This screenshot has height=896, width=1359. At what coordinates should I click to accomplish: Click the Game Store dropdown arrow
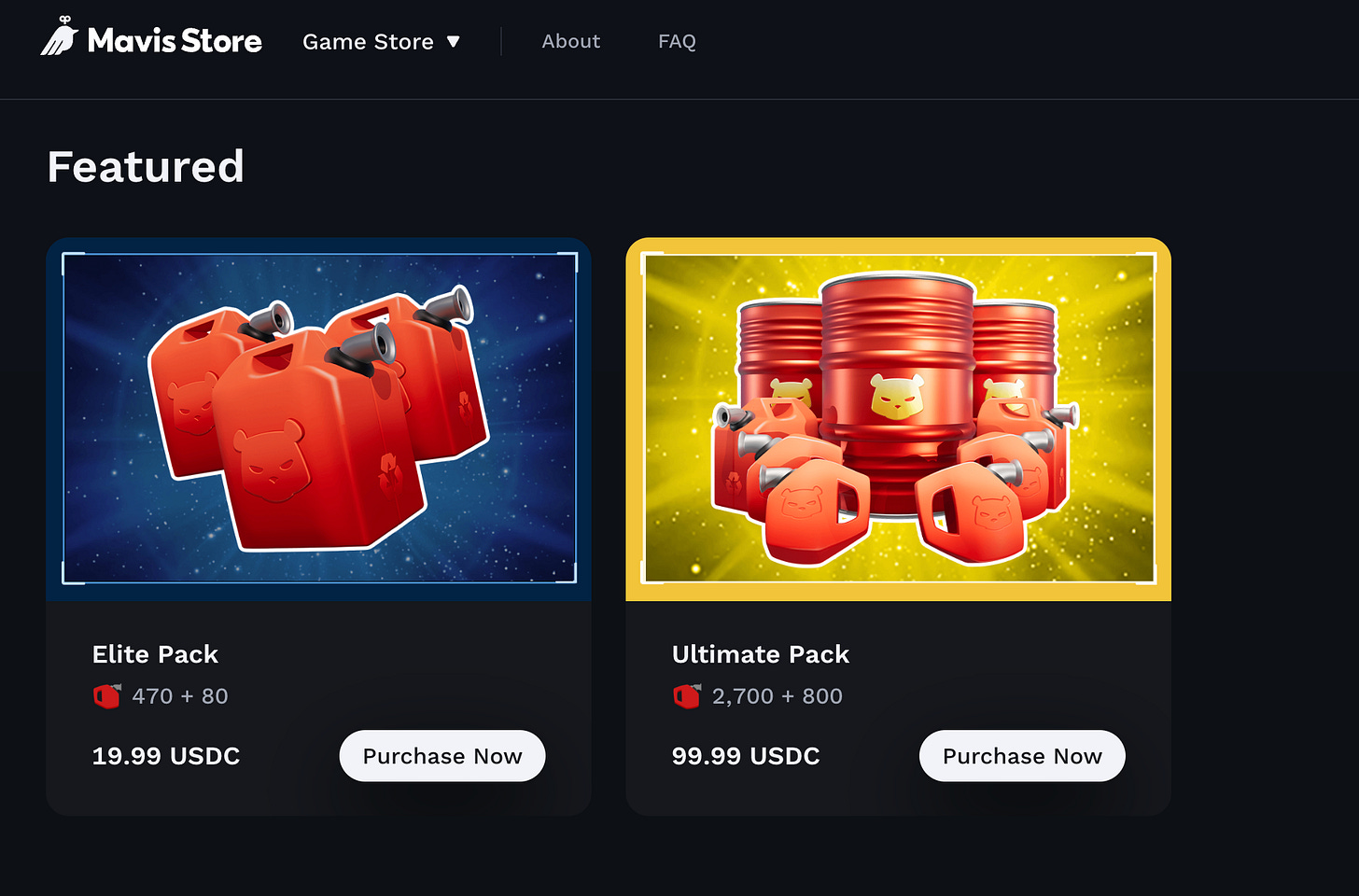pos(454,42)
